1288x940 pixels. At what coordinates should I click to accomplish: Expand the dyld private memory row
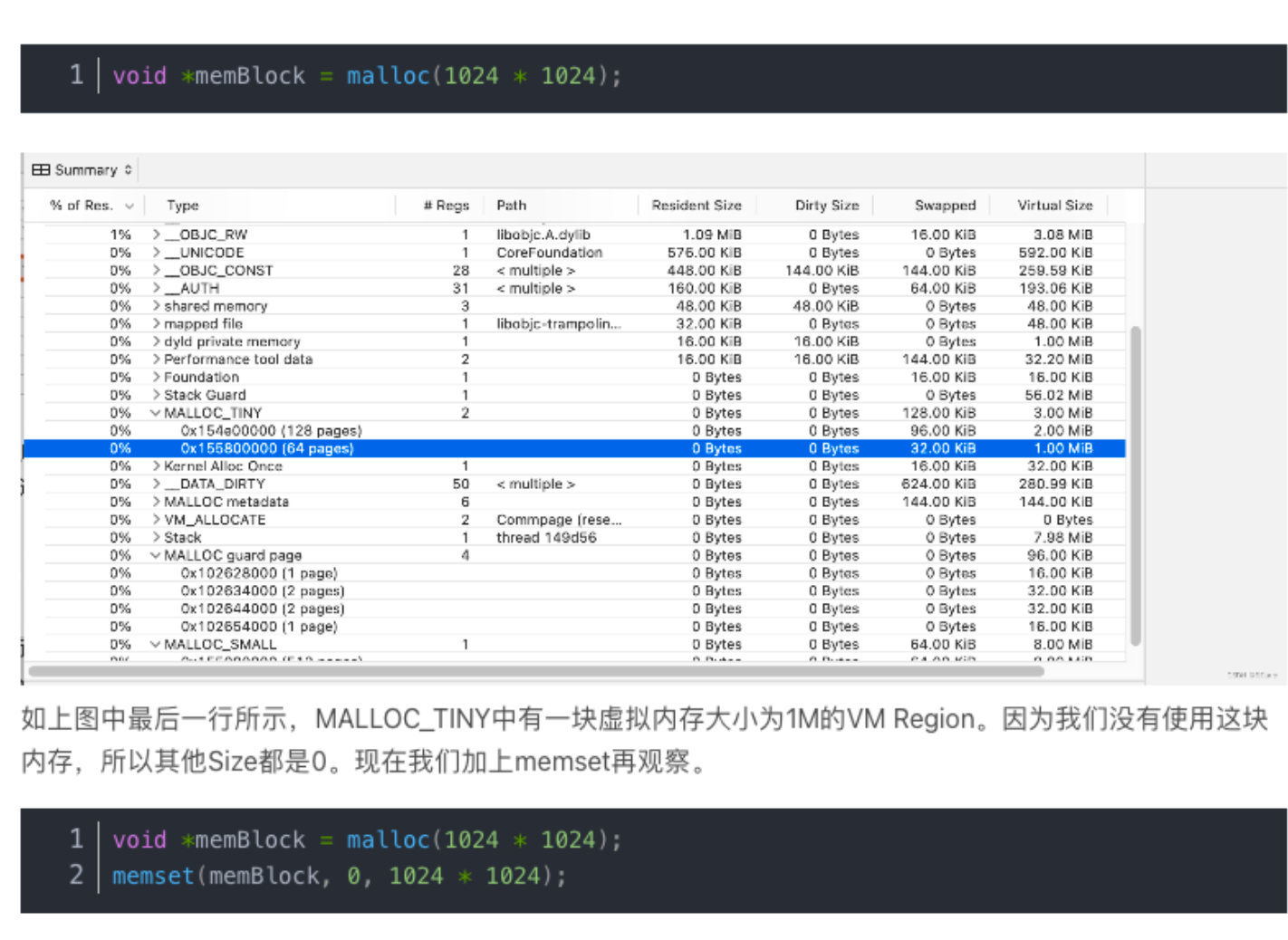point(156,341)
